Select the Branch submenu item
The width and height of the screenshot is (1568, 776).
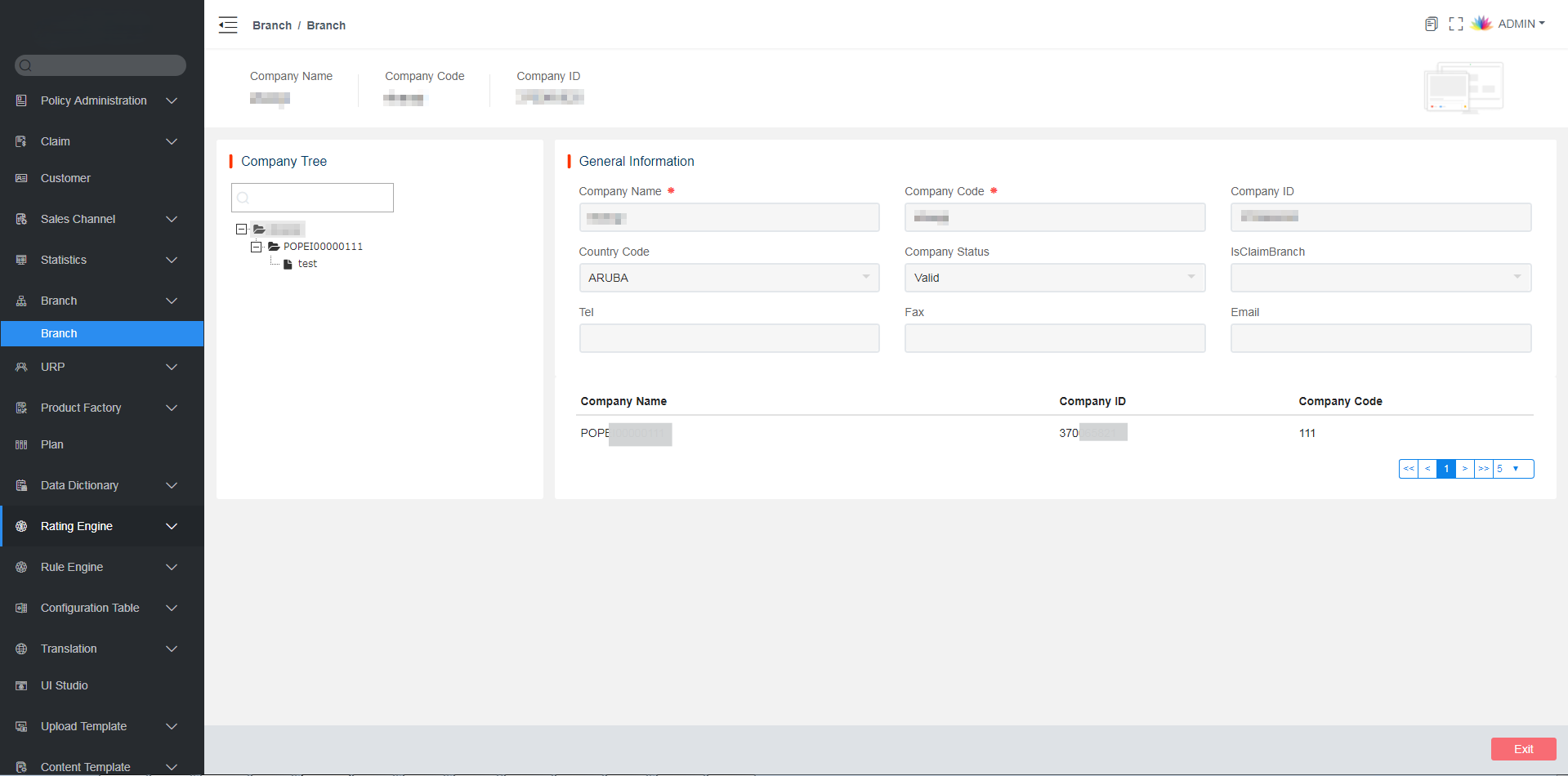(x=102, y=333)
